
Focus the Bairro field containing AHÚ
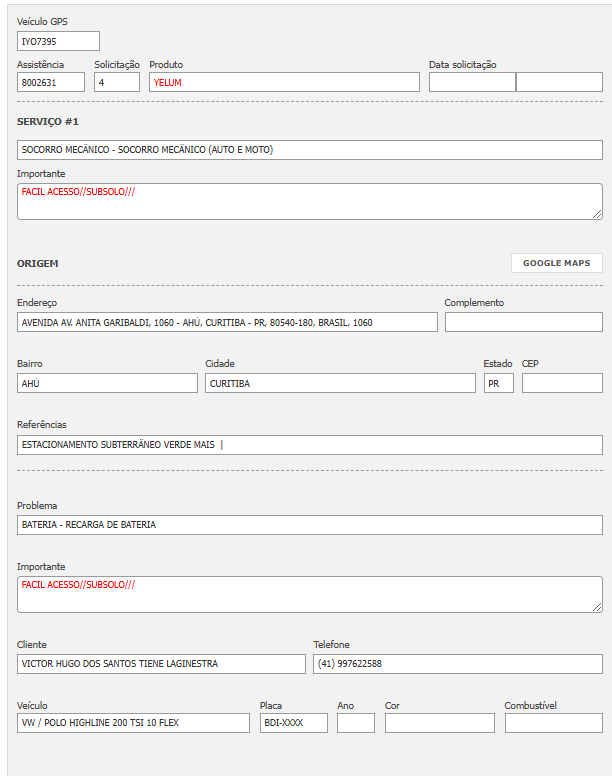pos(107,383)
